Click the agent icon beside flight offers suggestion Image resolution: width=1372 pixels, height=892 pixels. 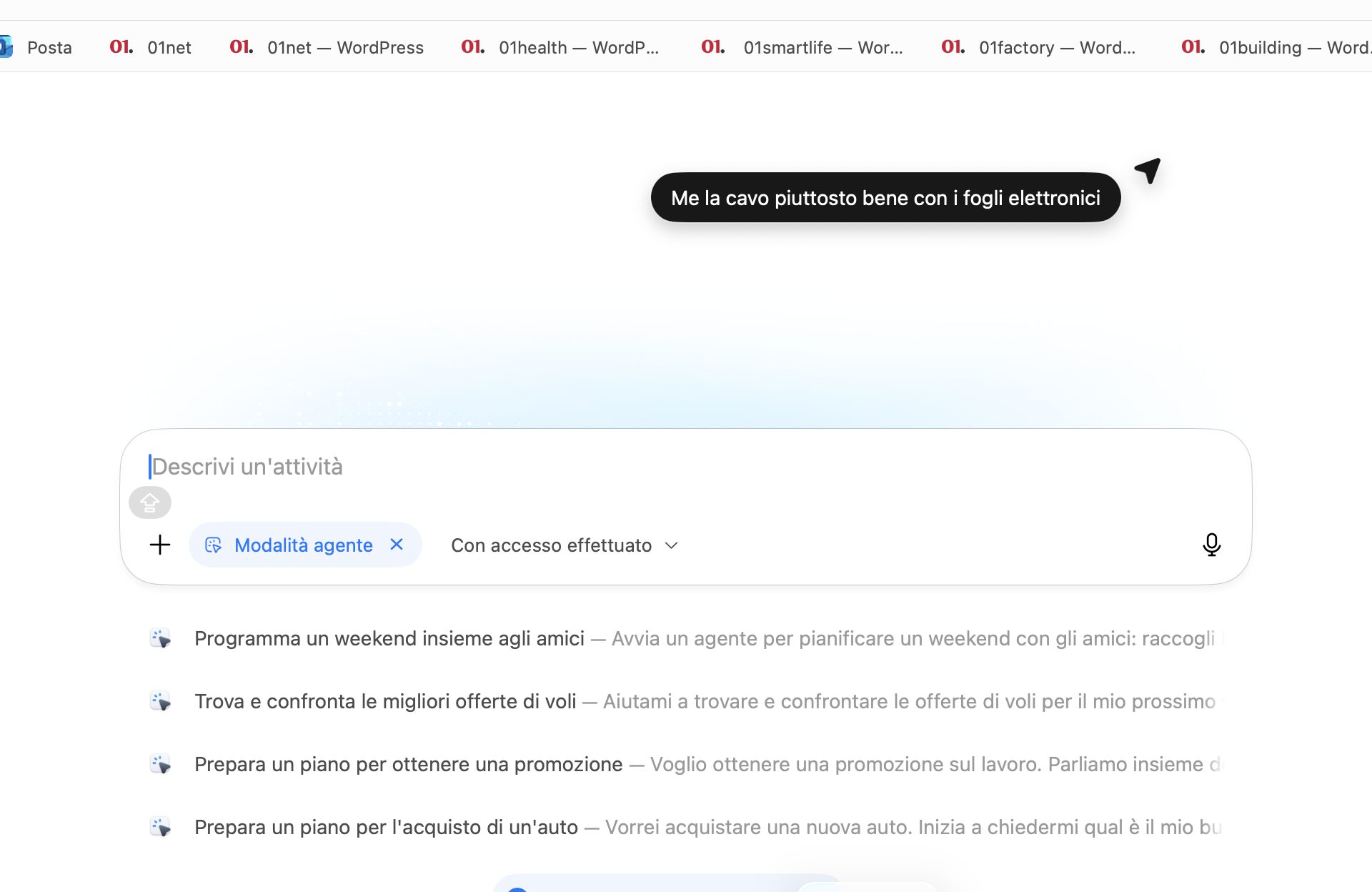click(161, 701)
